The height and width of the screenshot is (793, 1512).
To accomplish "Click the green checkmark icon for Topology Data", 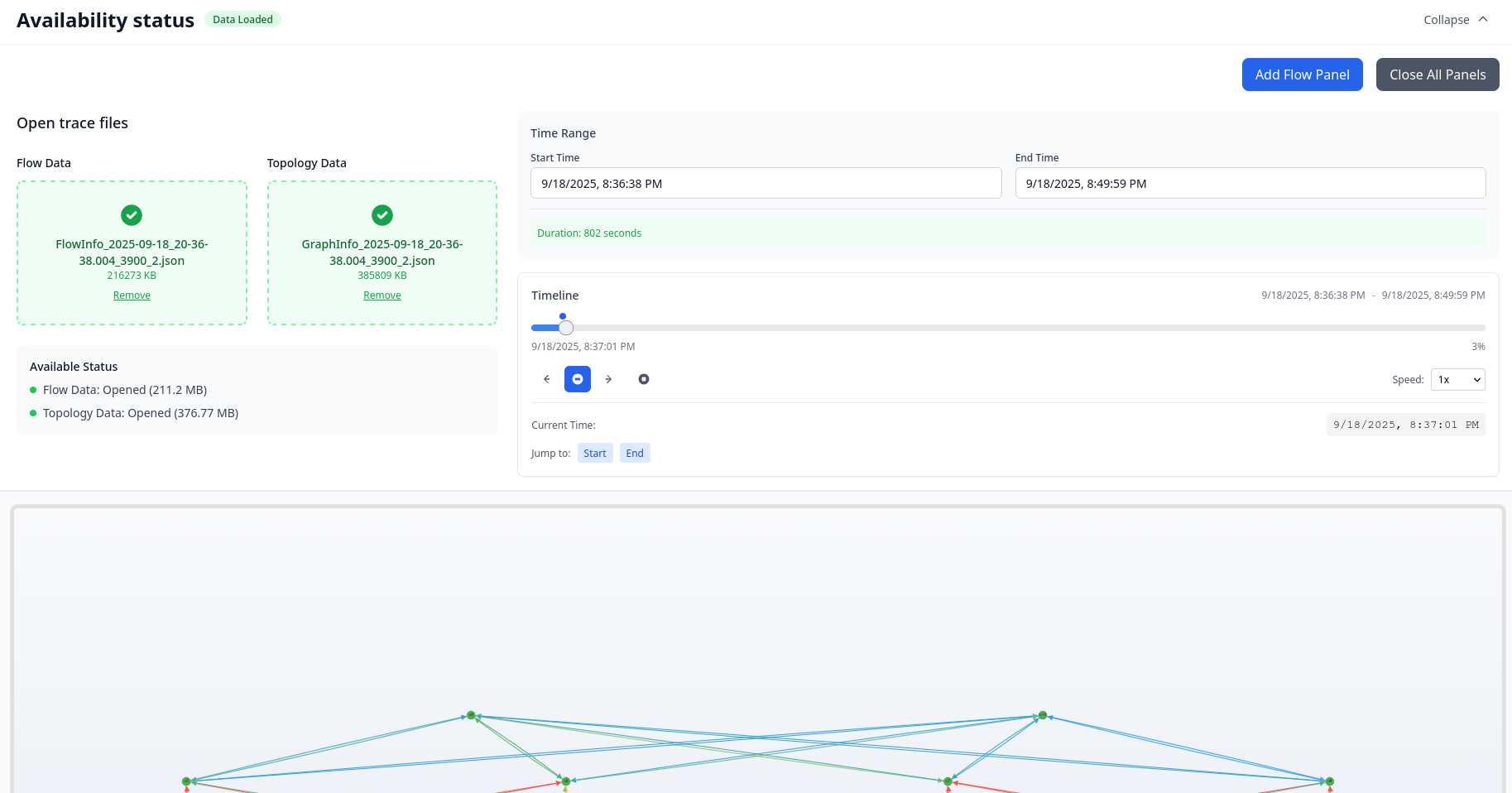I will (x=382, y=215).
